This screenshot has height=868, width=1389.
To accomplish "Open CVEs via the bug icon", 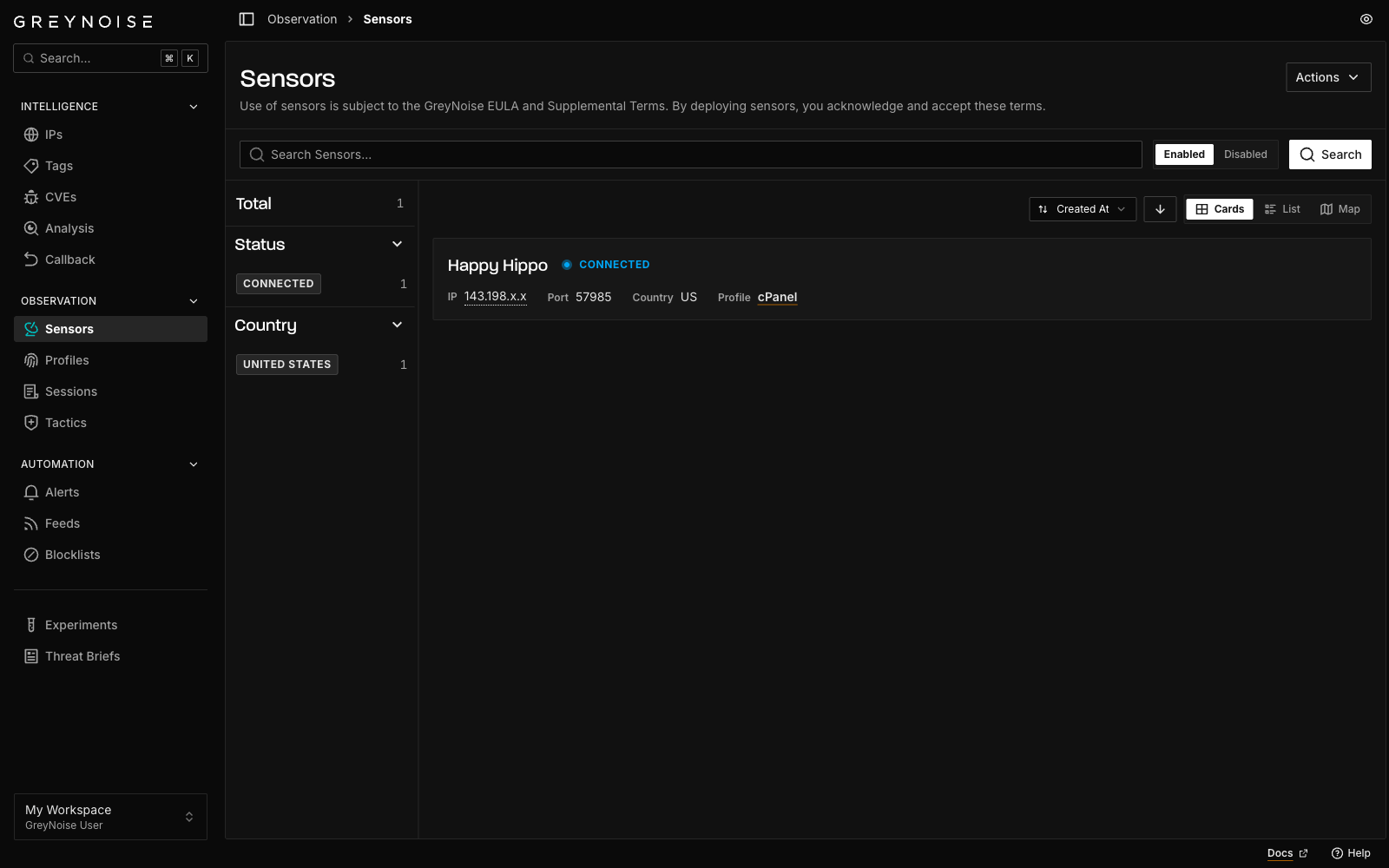I will click(31, 197).
